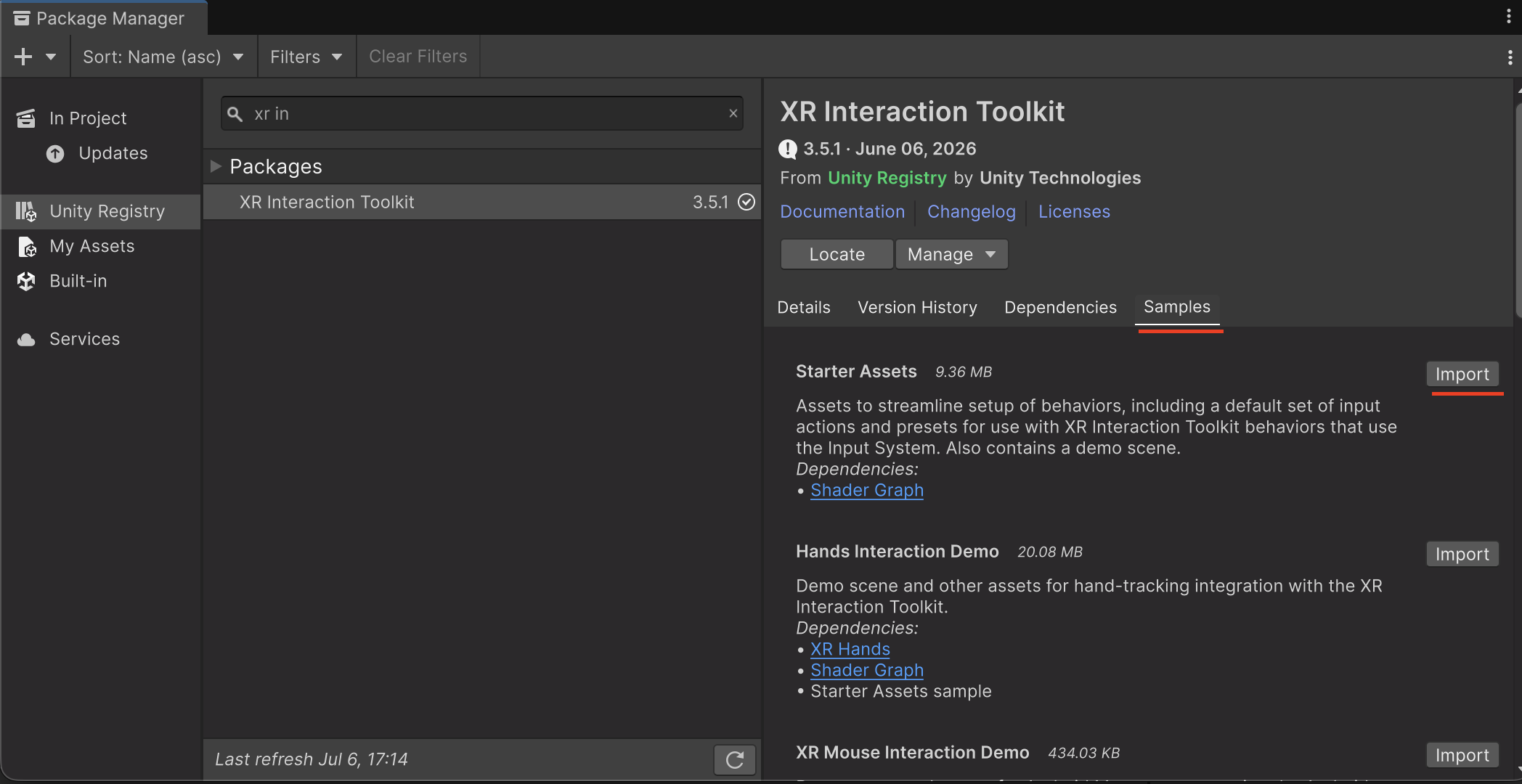Open the Sort: Name (asc) dropdown
The width and height of the screenshot is (1522, 784).
coord(163,57)
